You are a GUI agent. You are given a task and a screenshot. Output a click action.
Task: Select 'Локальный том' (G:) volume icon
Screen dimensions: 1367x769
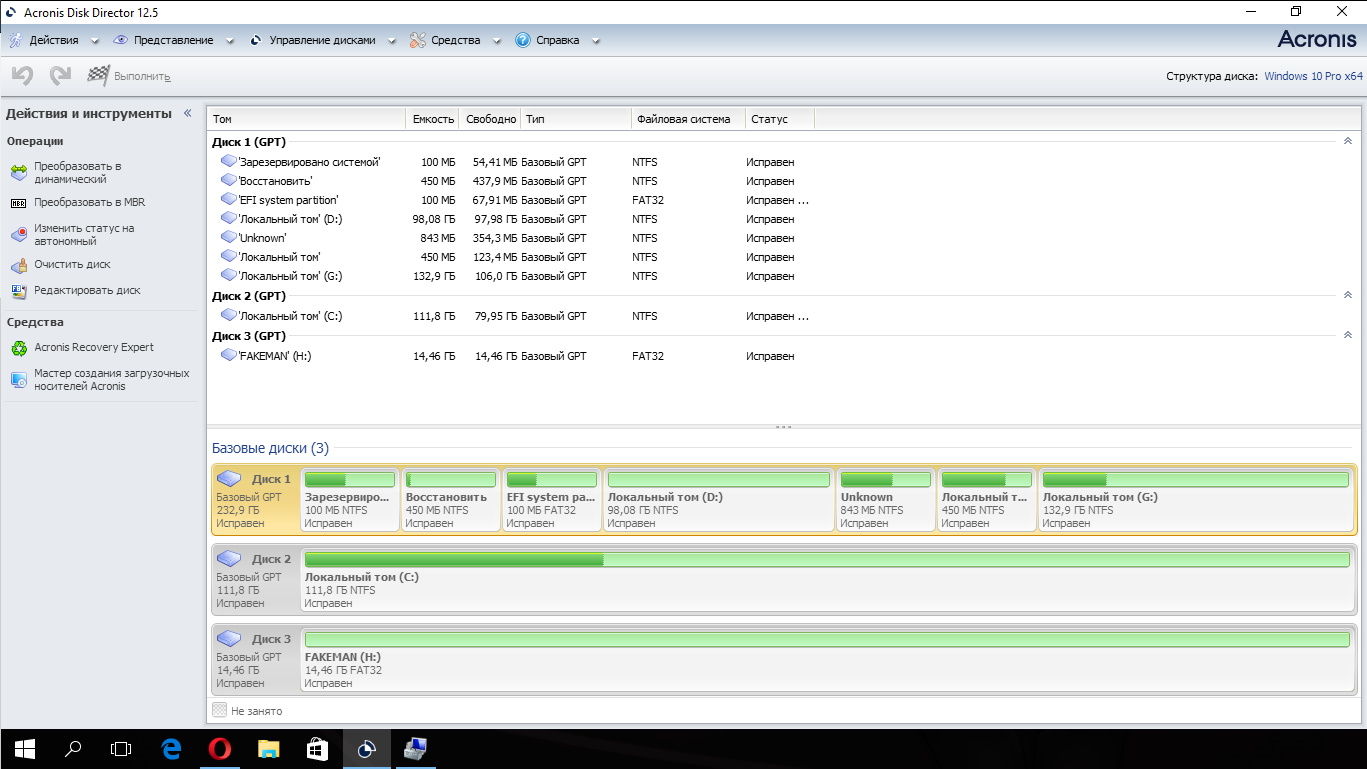point(228,275)
